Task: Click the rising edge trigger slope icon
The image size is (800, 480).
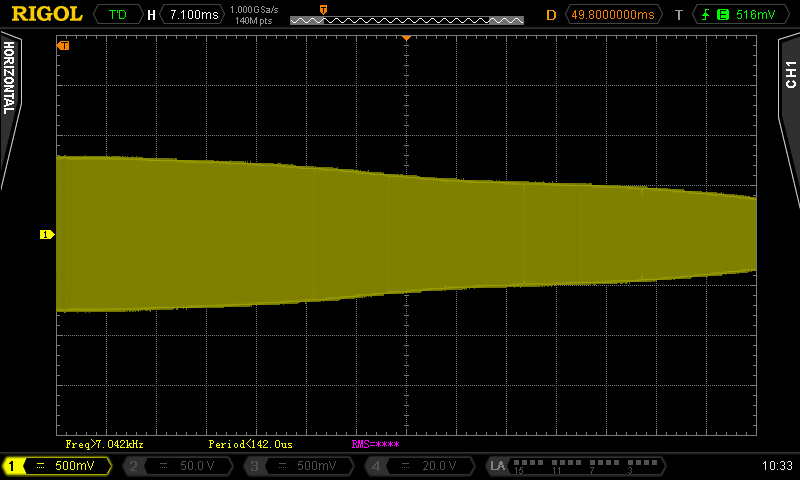Action: (x=706, y=14)
